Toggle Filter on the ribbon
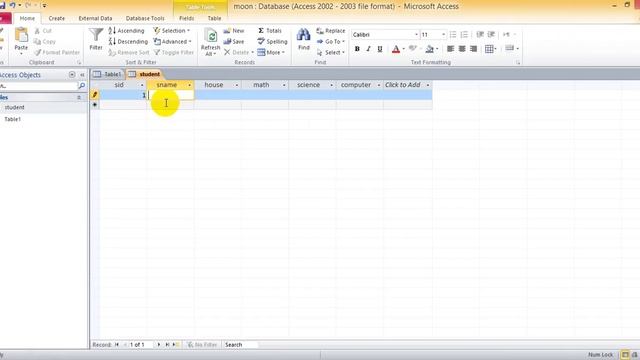Screen dimensions: 640x360 tap(173, 53)
